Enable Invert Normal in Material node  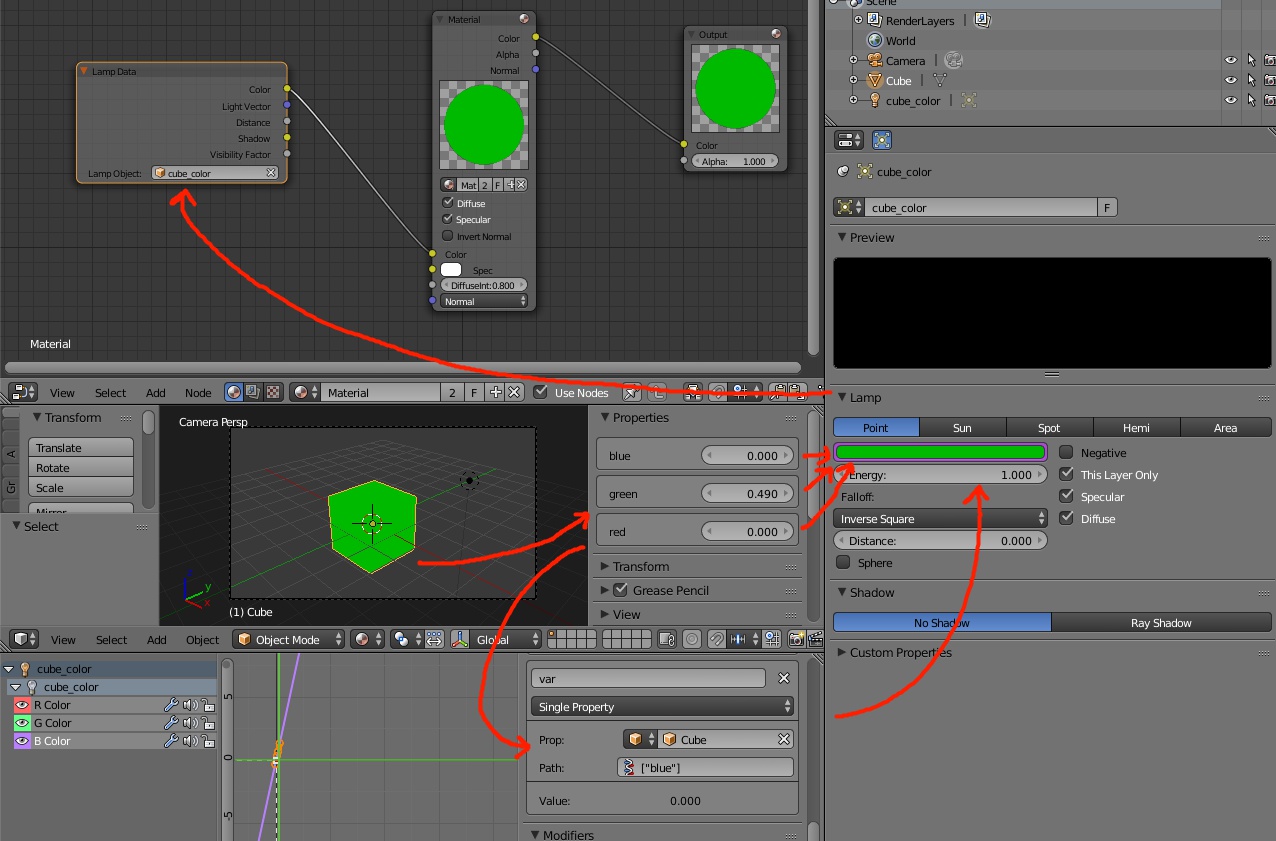pos(448,236)
